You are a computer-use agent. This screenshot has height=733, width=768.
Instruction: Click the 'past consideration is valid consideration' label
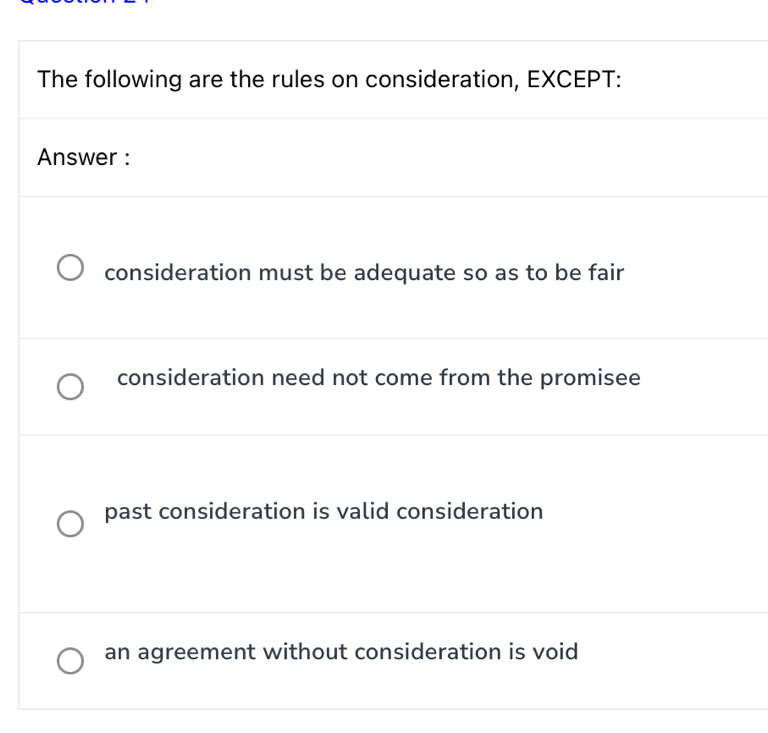[324, 512]
